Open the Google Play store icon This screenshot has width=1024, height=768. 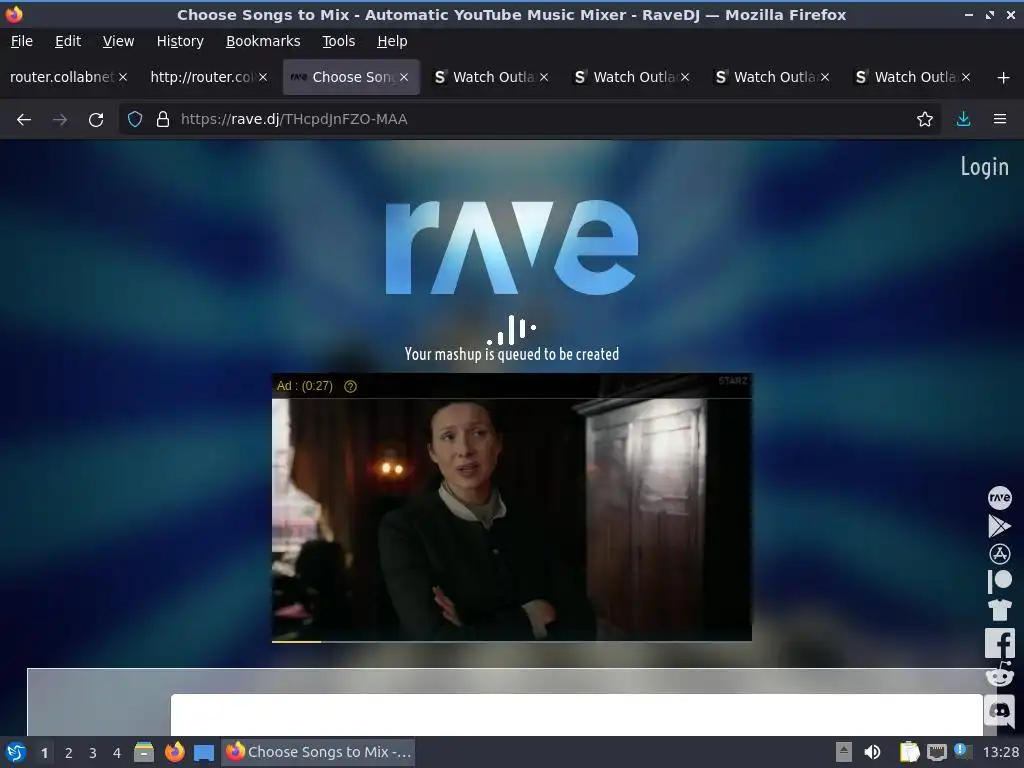999,526
